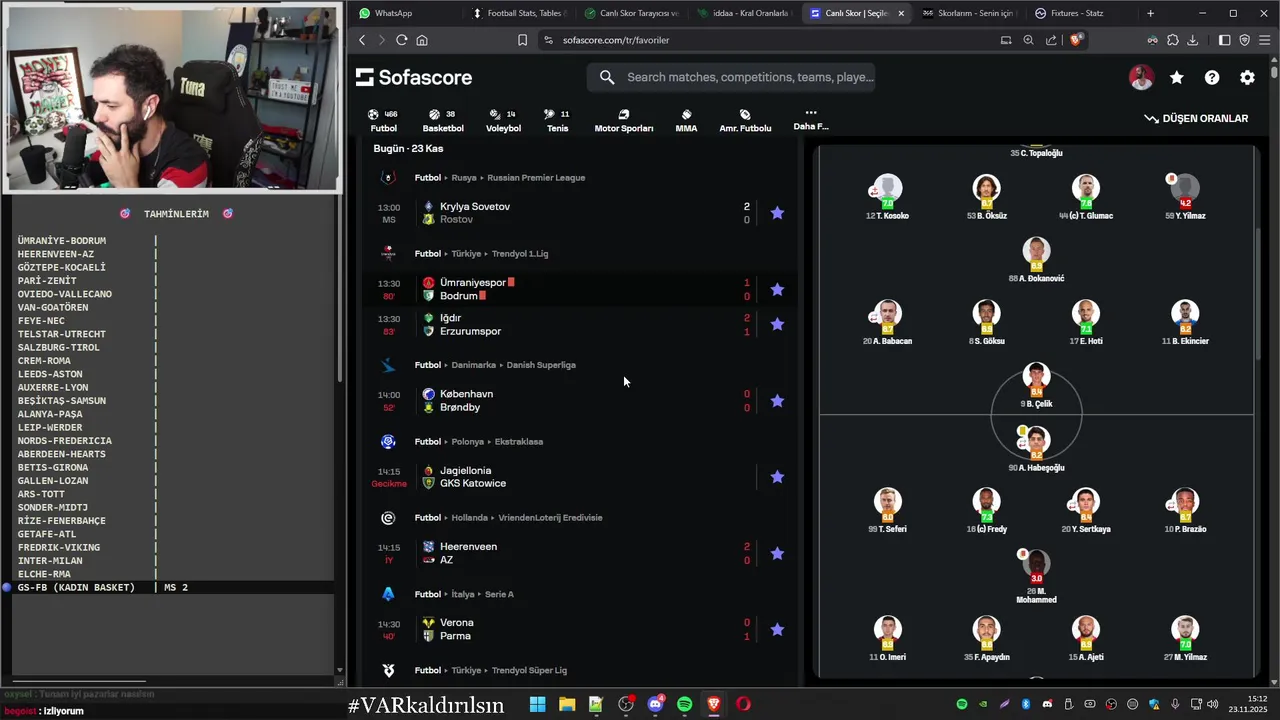Unfavorite the Iğdır vs Erzurumspor match
1280x720 pixels.
coord(777,324)
